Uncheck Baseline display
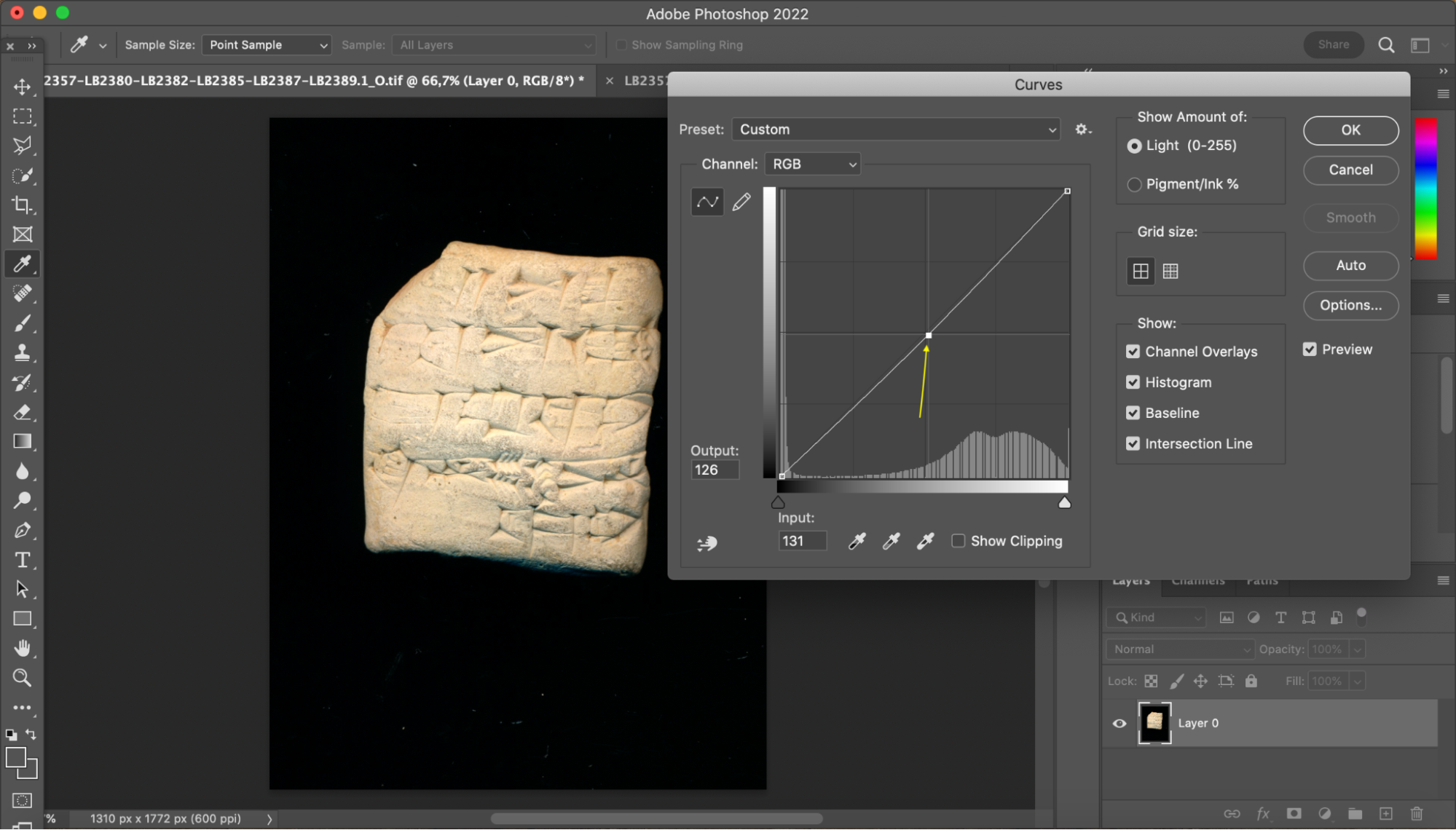 point(1133,413)
